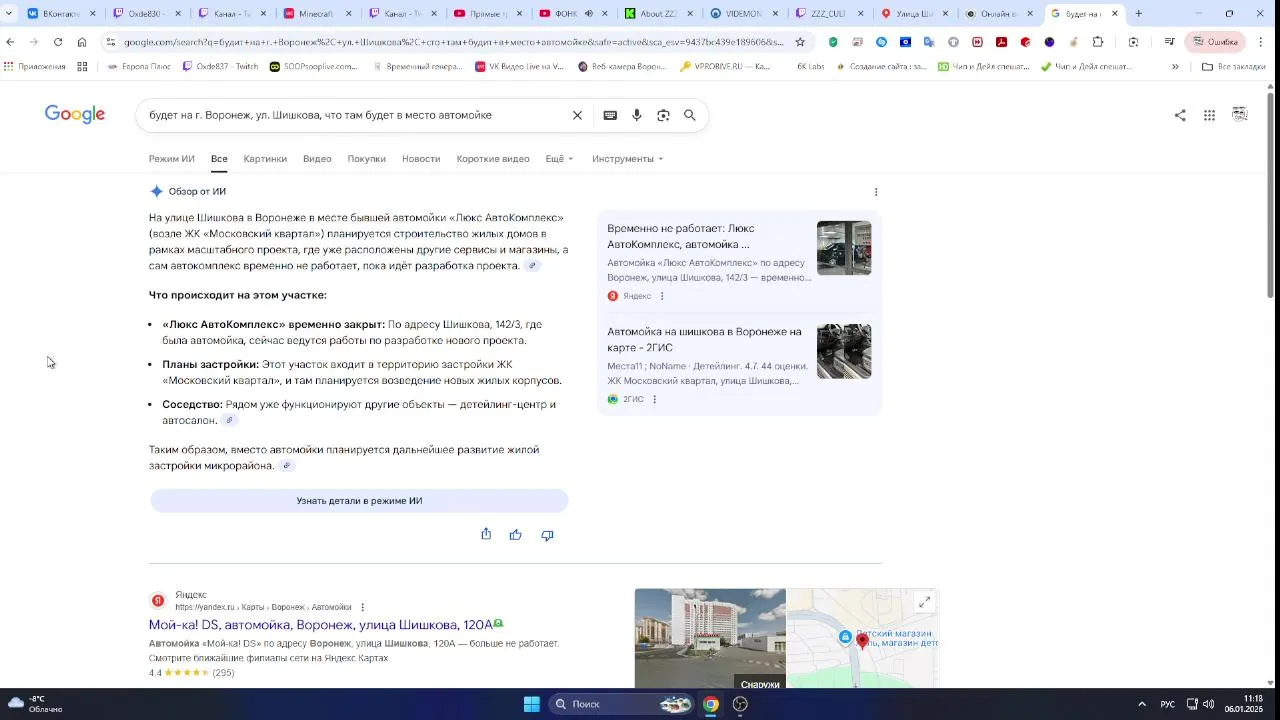
Task: Click the share icon near Google apps
Action: click(x=1180, y=115)
